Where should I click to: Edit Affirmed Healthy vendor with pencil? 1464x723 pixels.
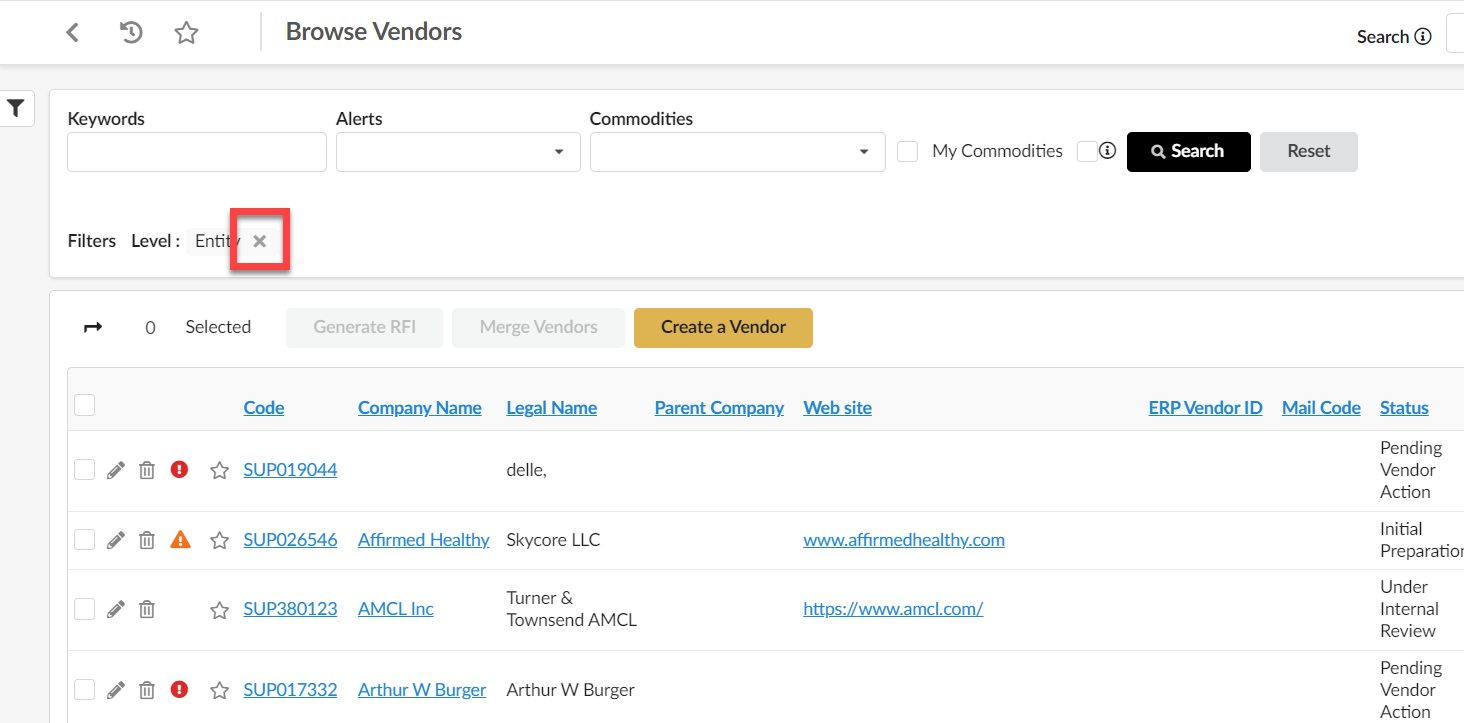(x=116, y=540)
